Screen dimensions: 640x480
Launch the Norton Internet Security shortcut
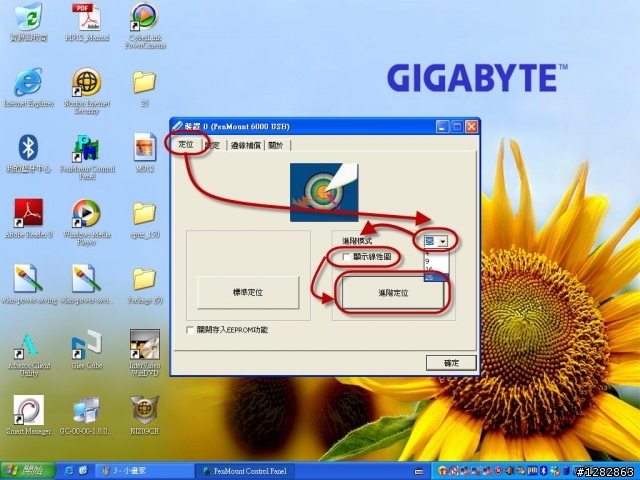[x=87, y=82]
